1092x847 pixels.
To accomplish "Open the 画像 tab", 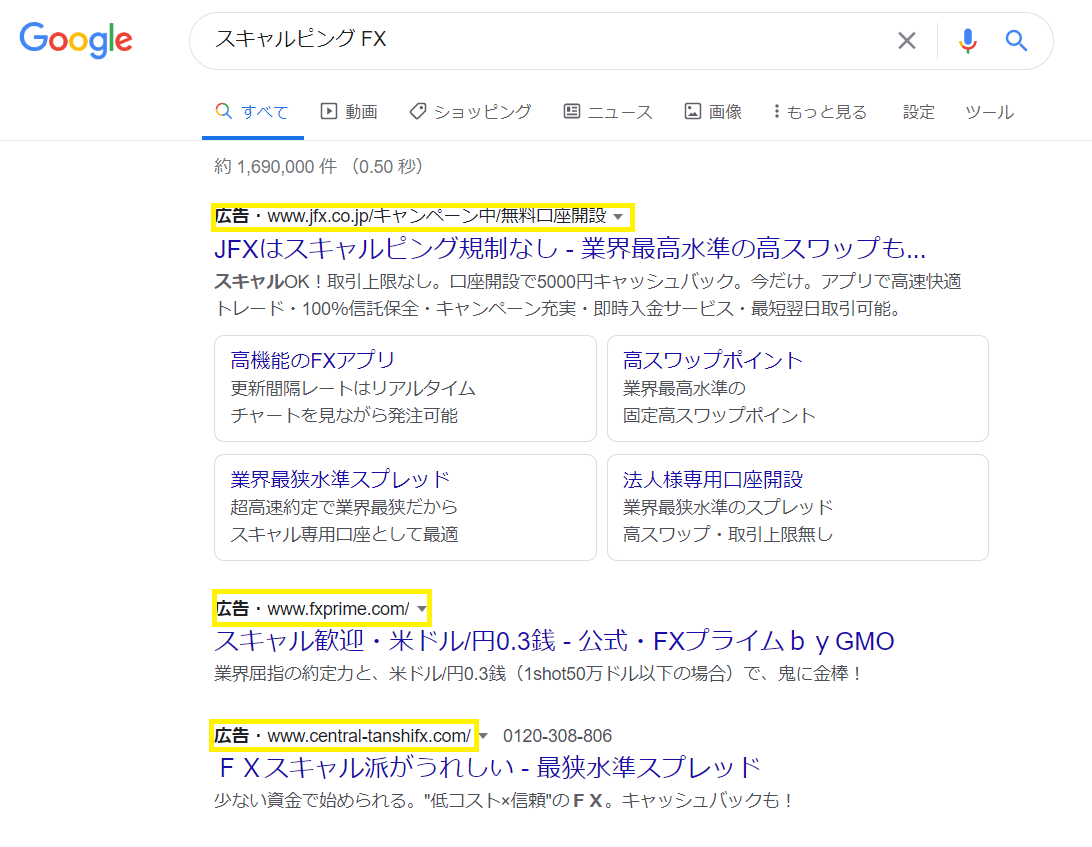I will point(713,111).
